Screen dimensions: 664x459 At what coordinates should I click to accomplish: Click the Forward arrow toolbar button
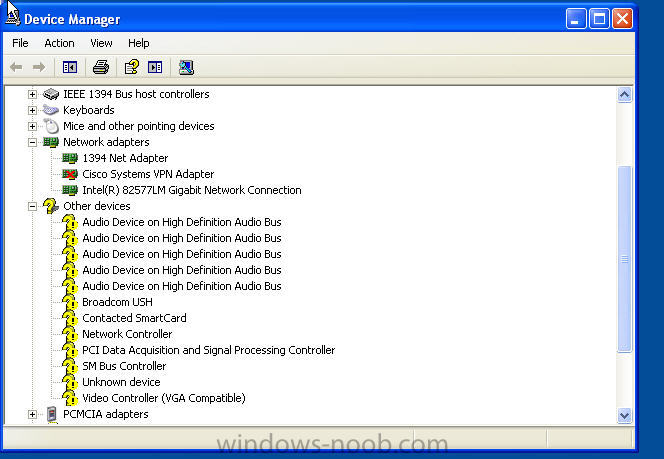coord(39,67)
